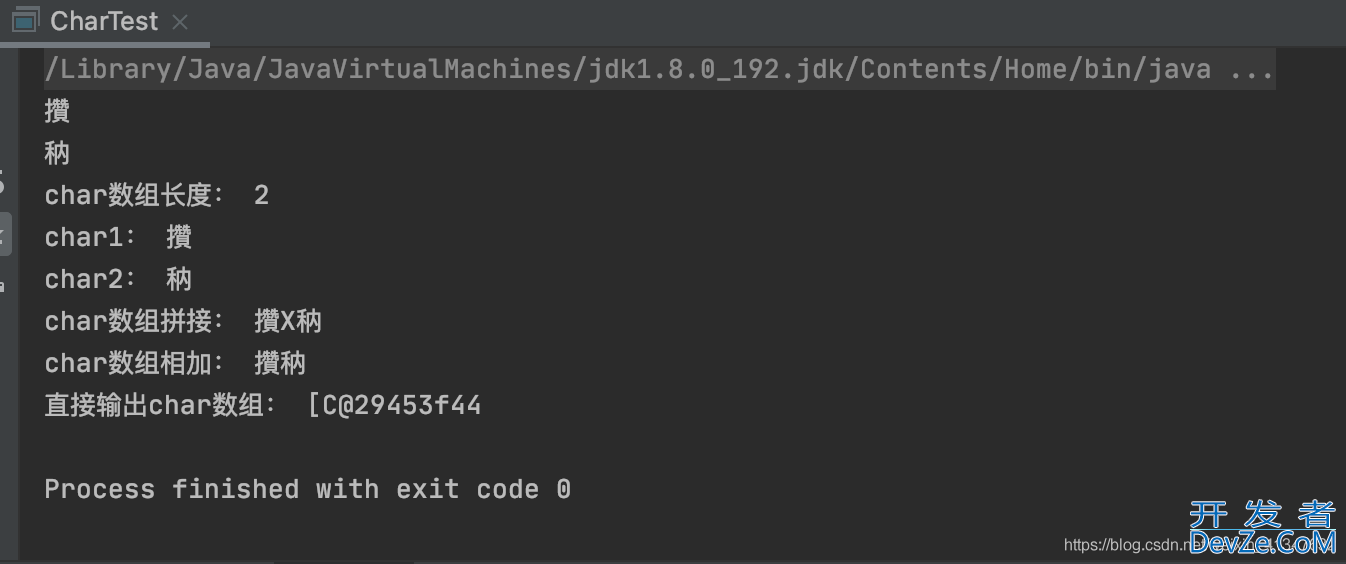The image size is (1346, 564).
Task: Click the blue 开发者 watermark text
Action: coord(1262,515)
